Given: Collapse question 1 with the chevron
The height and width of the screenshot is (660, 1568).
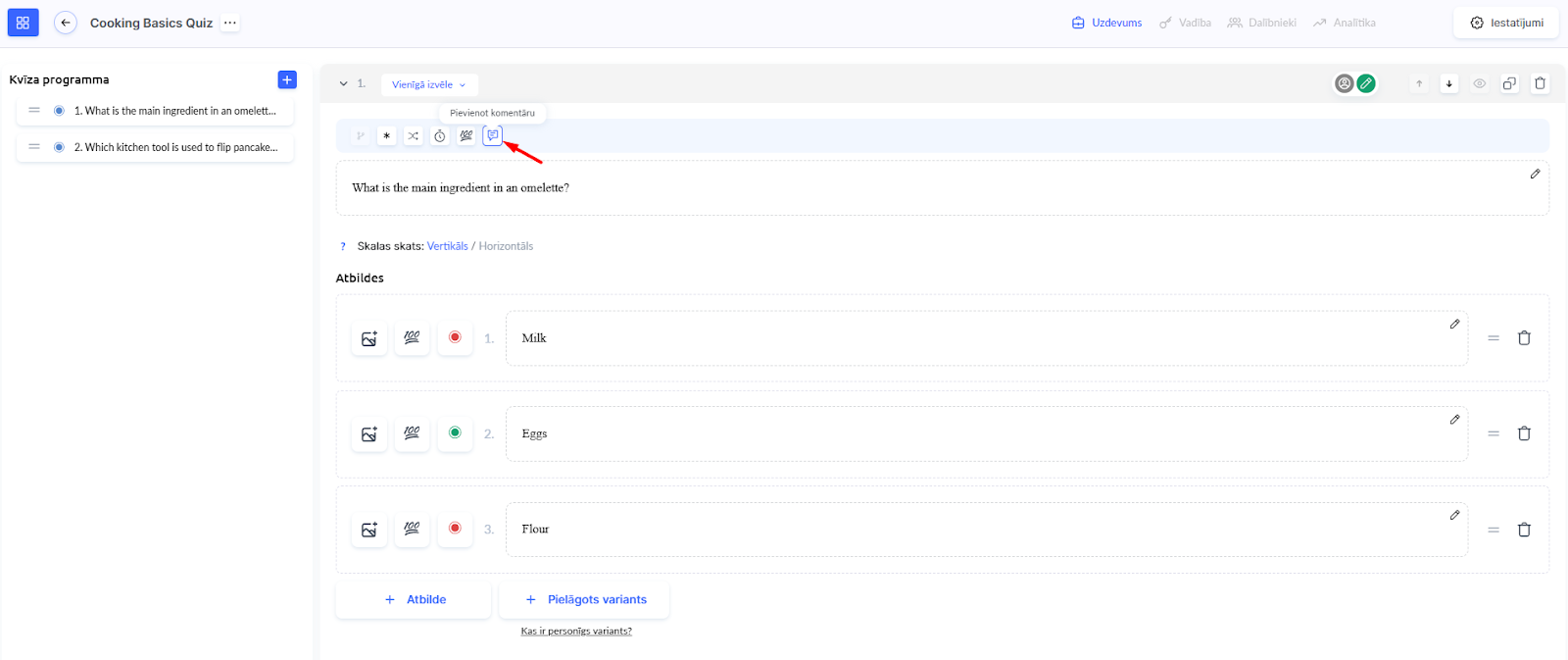Looking at the screenshot, I should [344, 84].
